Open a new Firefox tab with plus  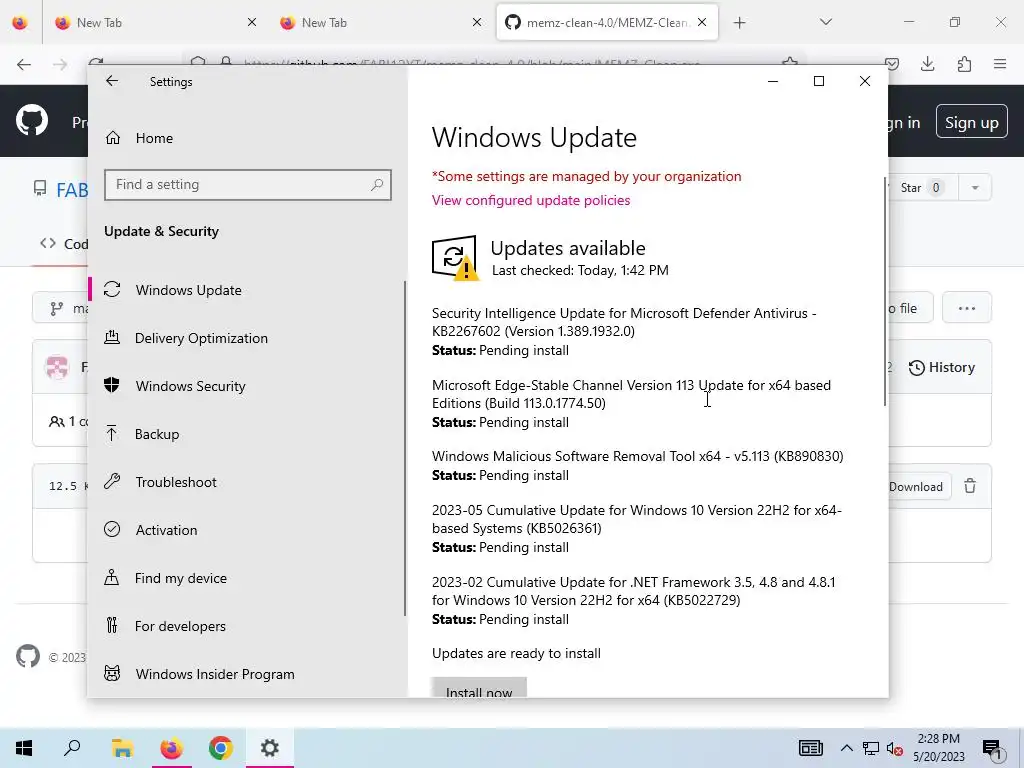[x=739, y=23]
